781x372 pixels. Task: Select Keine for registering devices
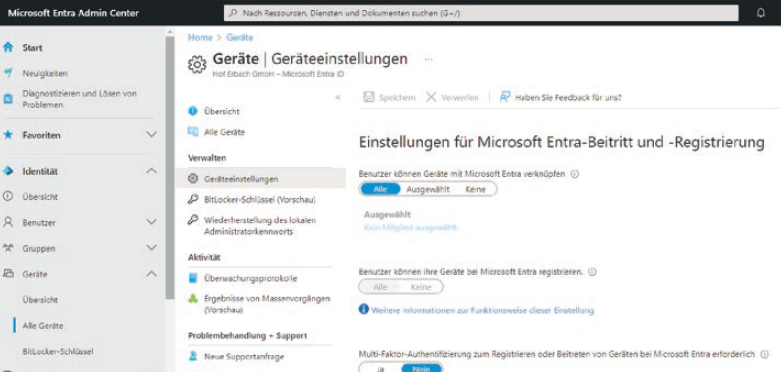(421, 287)
